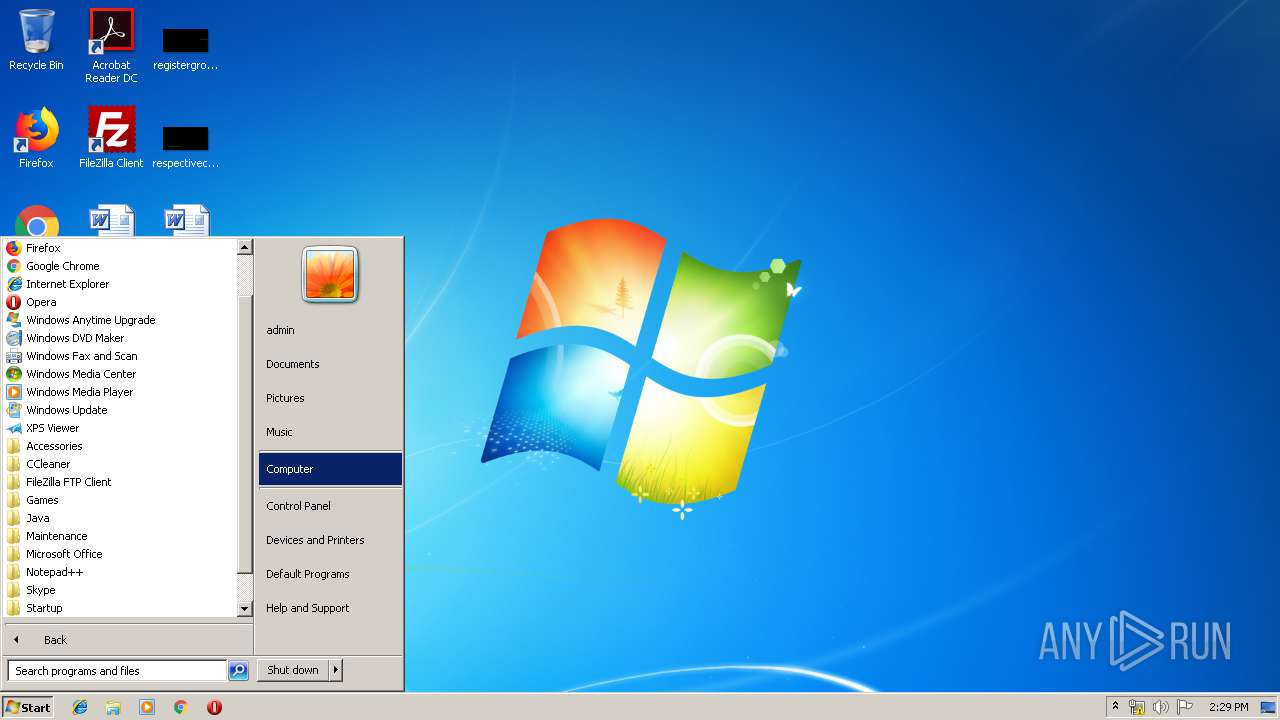This screenshot has height=720, width=1280.
Task: Open shut down options arrow
Action: (335, 670)
